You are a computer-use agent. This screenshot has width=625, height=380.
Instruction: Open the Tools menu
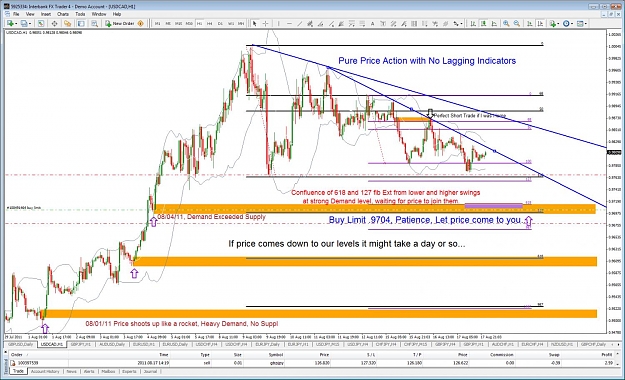click(81, 14)
